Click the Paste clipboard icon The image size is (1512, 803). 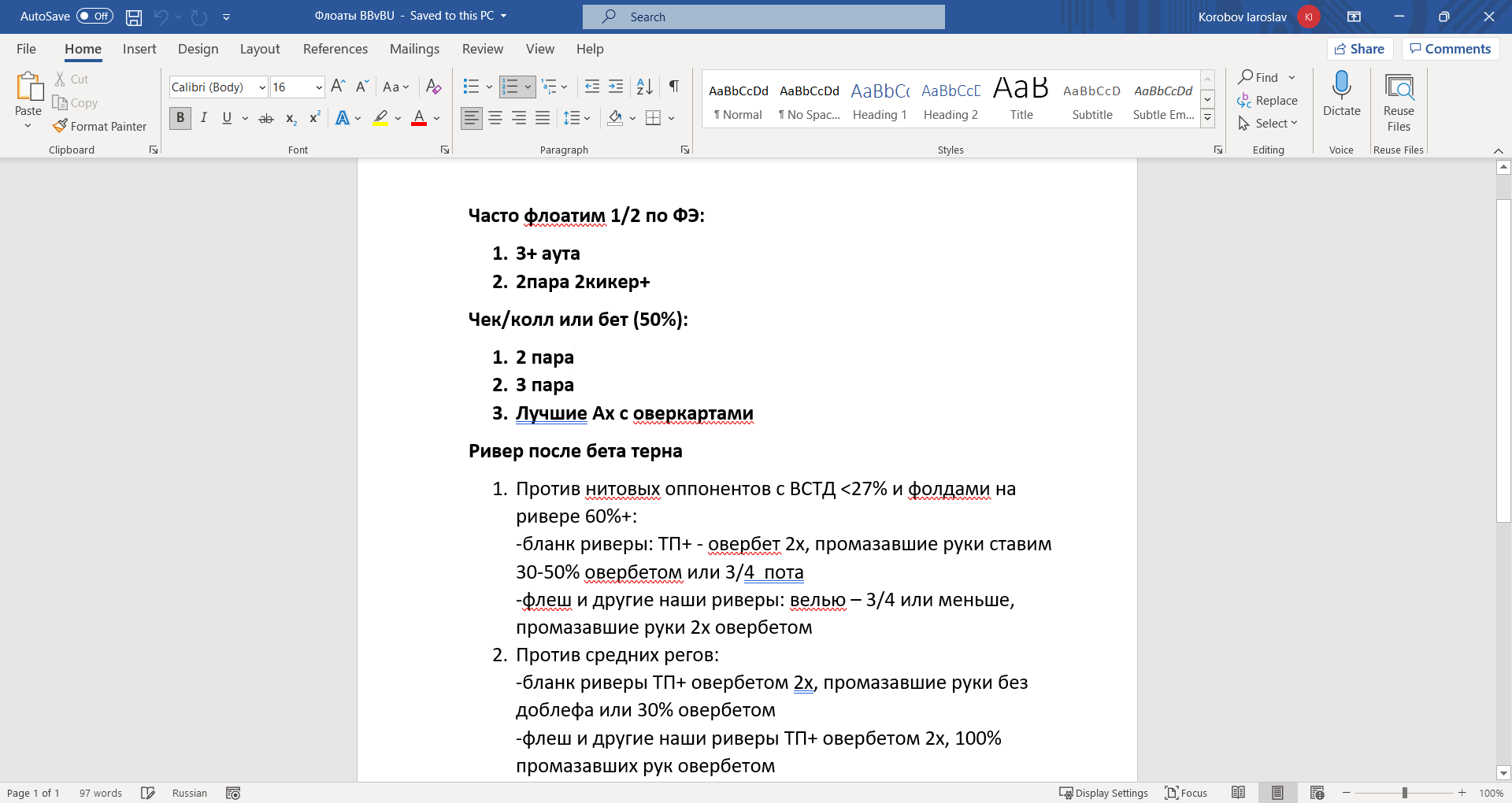pyautogui.click(x=29, y=87)
